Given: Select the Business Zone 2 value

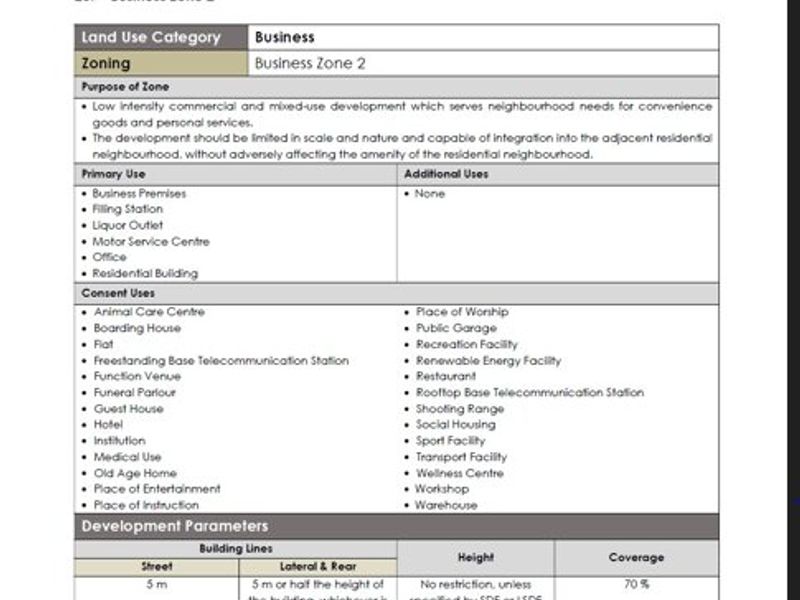Looking at the screenshot, I should pyautogui.click(x=310, y=63).
